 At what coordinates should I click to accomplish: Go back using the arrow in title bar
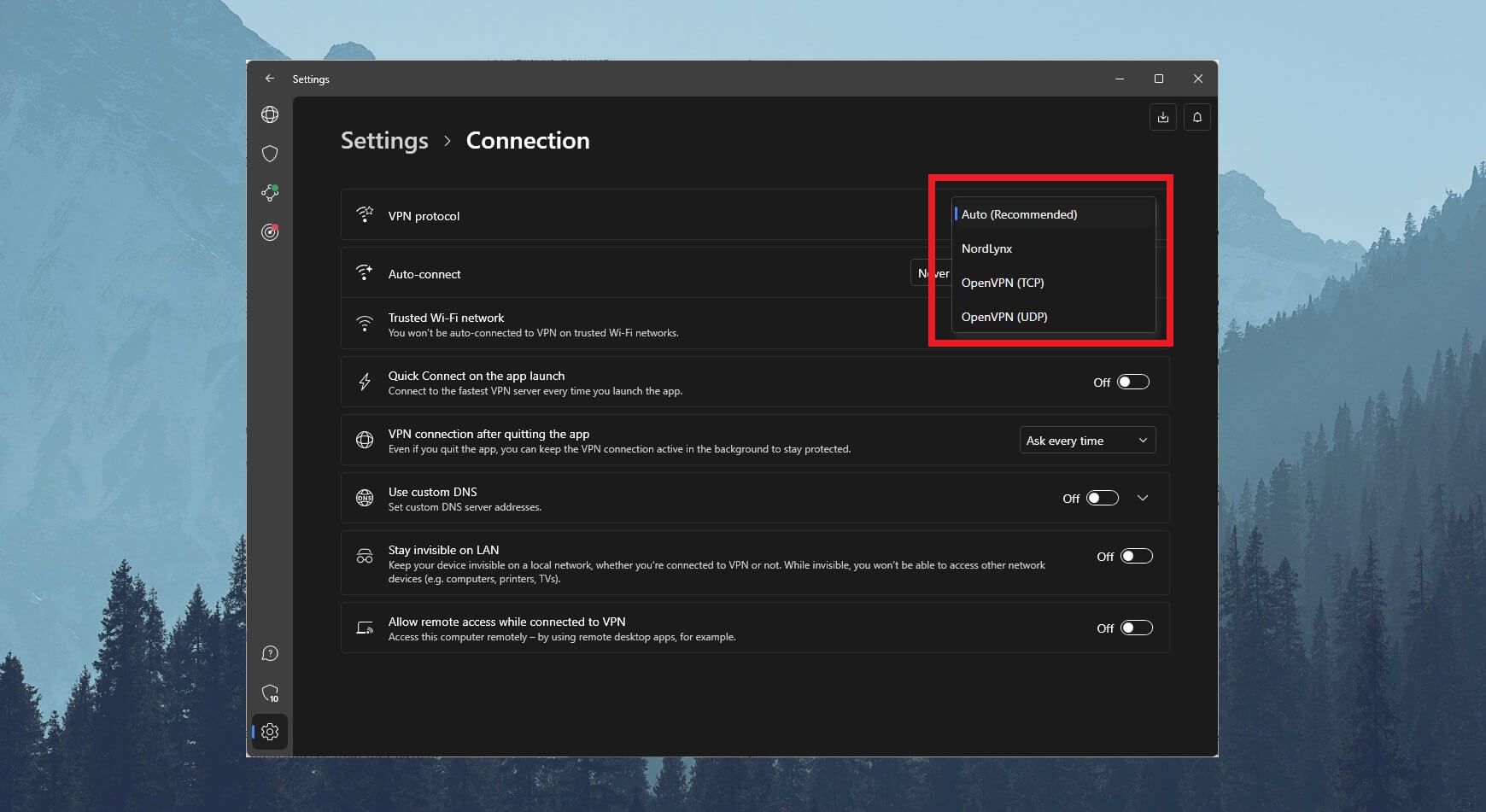270,79
